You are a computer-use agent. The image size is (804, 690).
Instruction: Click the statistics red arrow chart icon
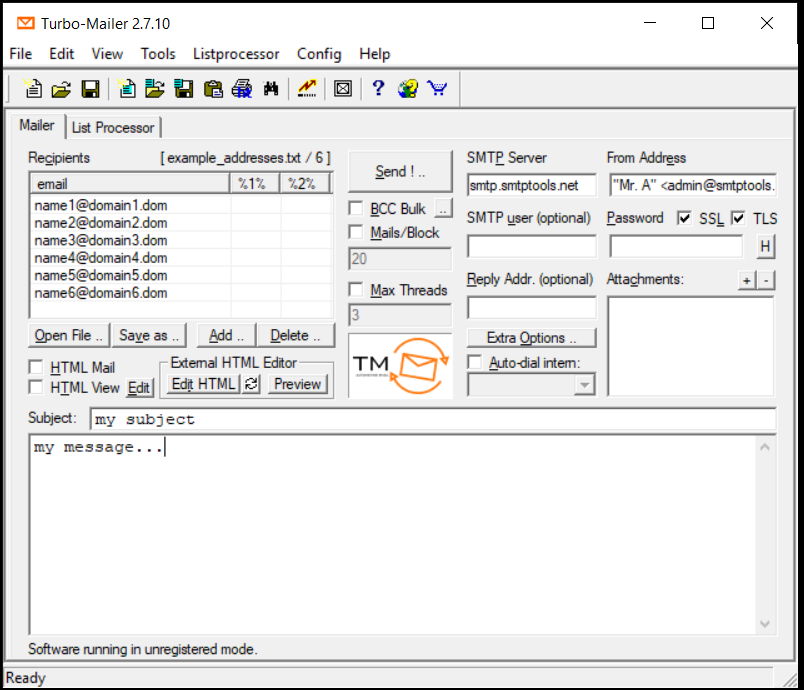tap(306, 89)
